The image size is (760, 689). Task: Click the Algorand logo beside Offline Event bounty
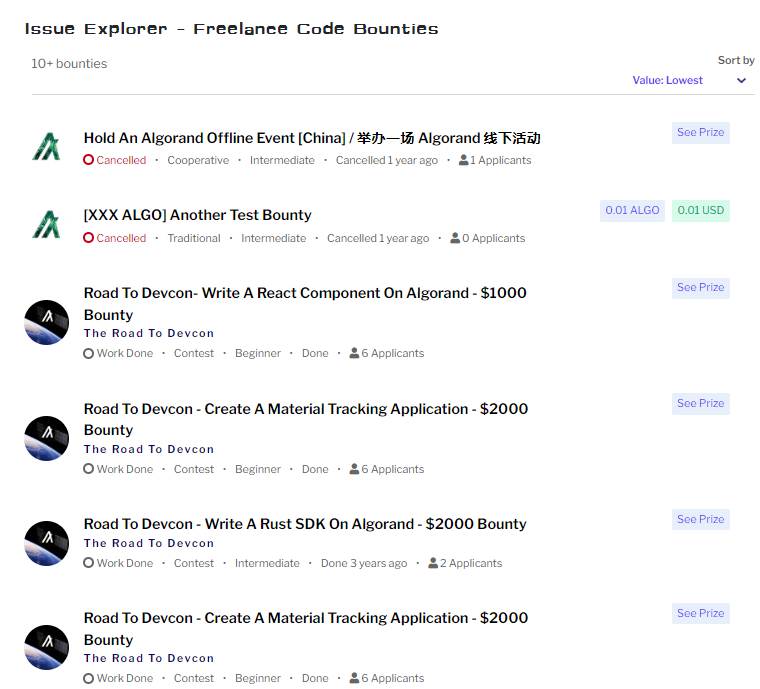pos(46,147)
